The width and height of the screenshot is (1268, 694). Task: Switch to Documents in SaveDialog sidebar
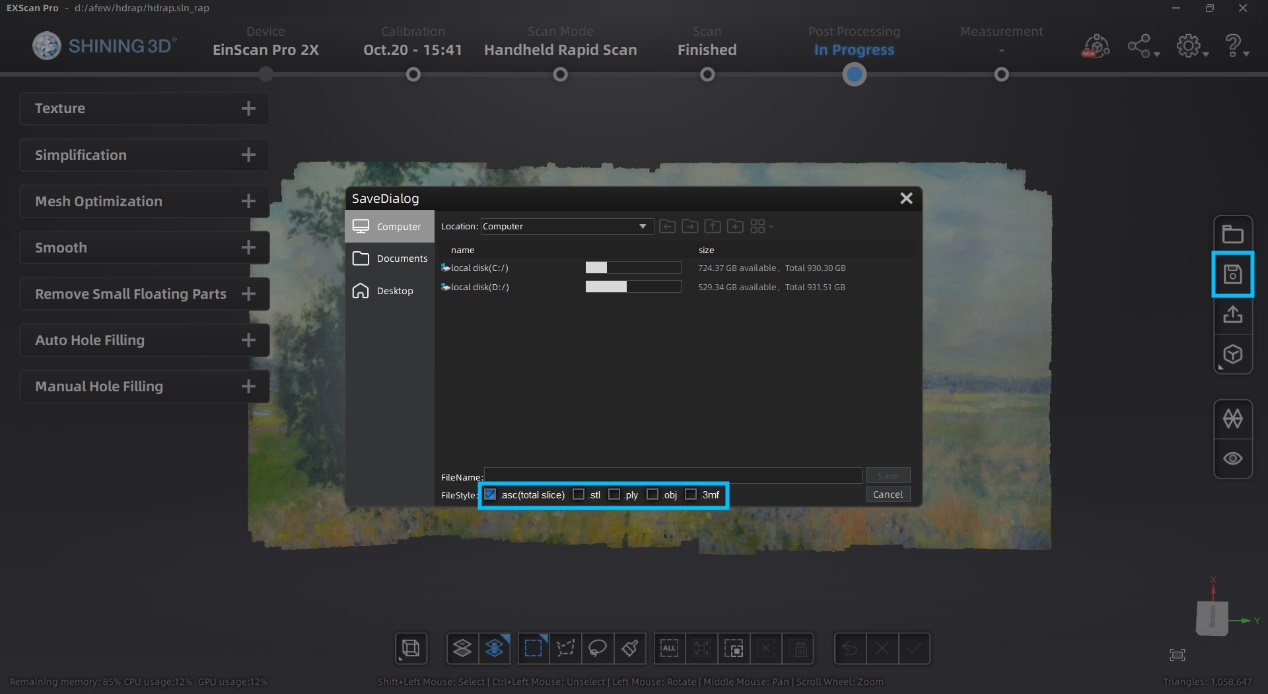pos(390,259)
